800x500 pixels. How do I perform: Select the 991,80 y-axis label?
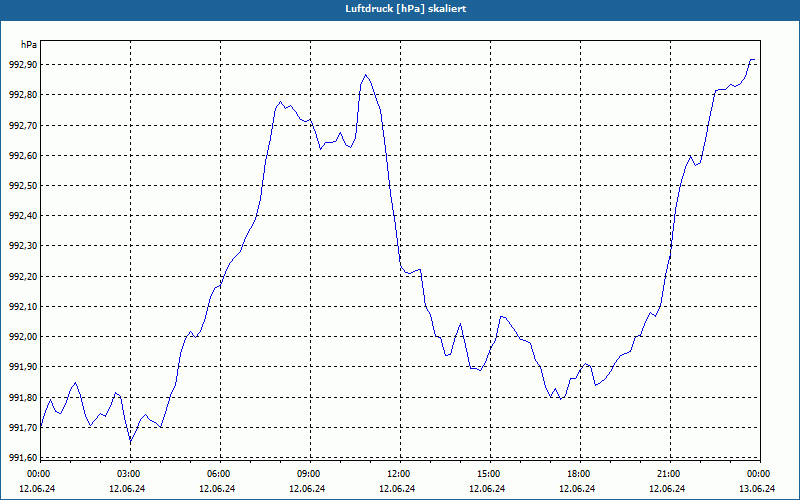pos(23,397)
